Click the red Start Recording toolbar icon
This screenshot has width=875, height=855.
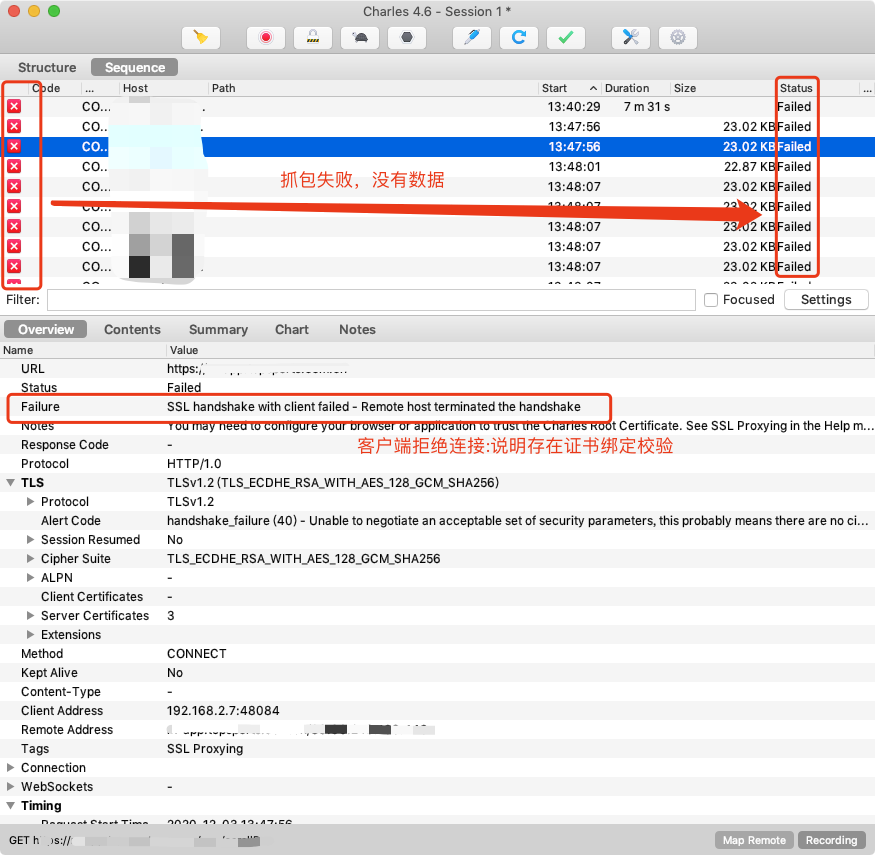(266, 37)
